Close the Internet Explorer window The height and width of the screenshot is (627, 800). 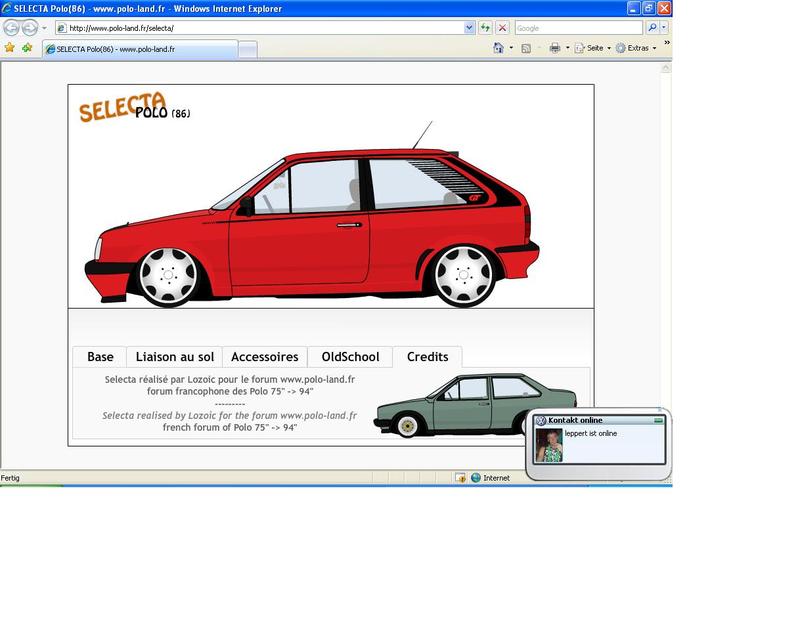[x=664, y=8]
